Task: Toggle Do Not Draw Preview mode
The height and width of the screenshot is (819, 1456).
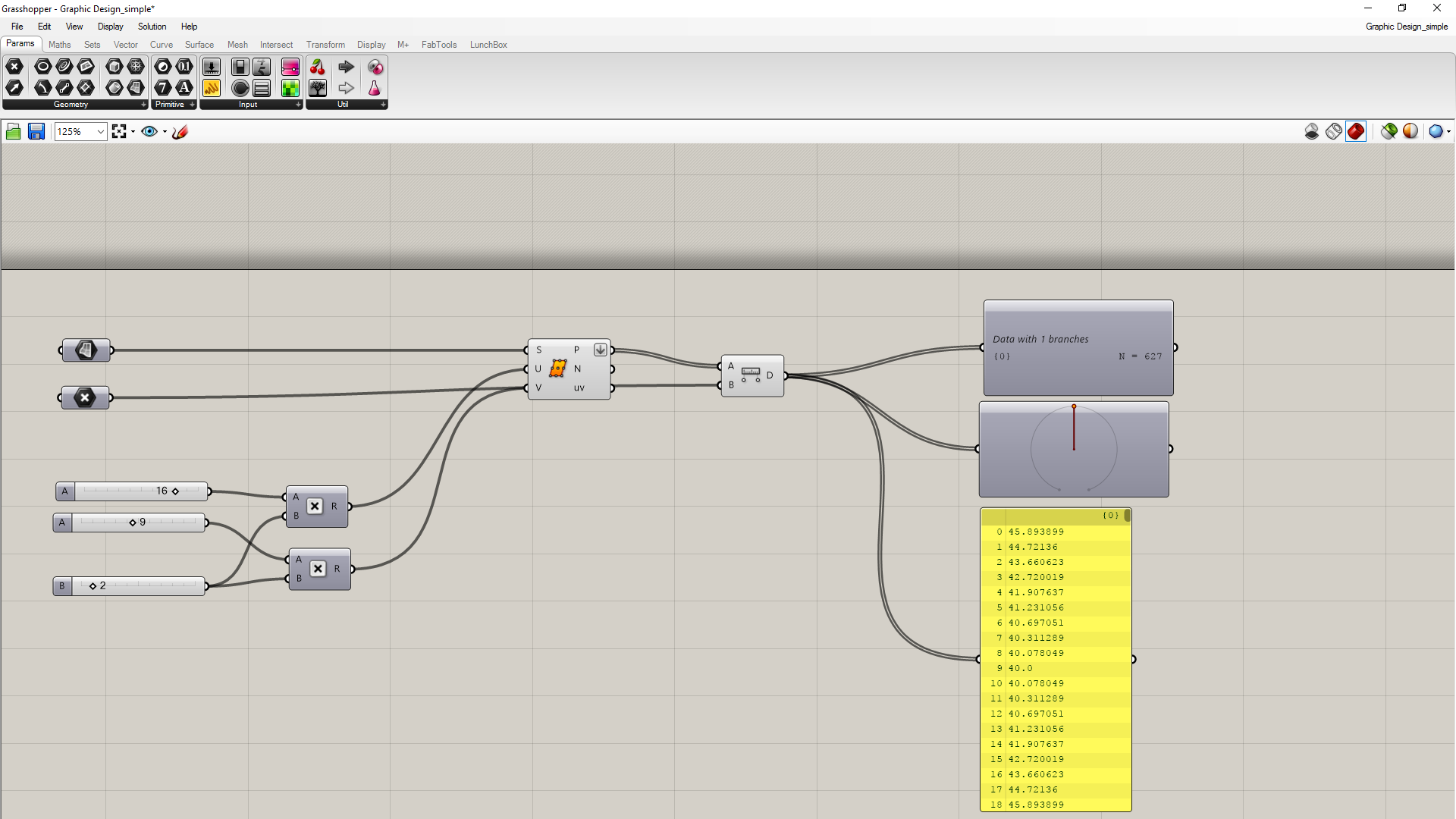Action: tap(1312, 131)
